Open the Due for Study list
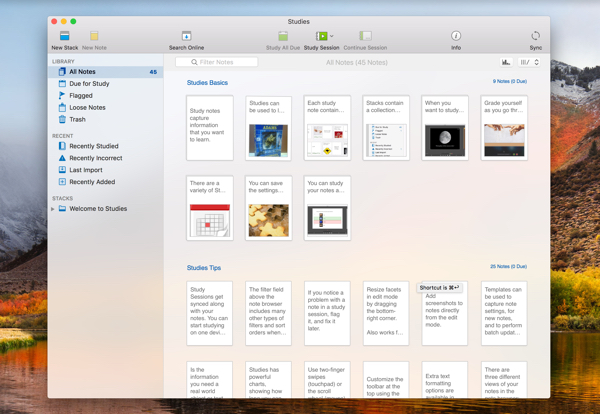This screenshot has width=600, height=414. 106,83
